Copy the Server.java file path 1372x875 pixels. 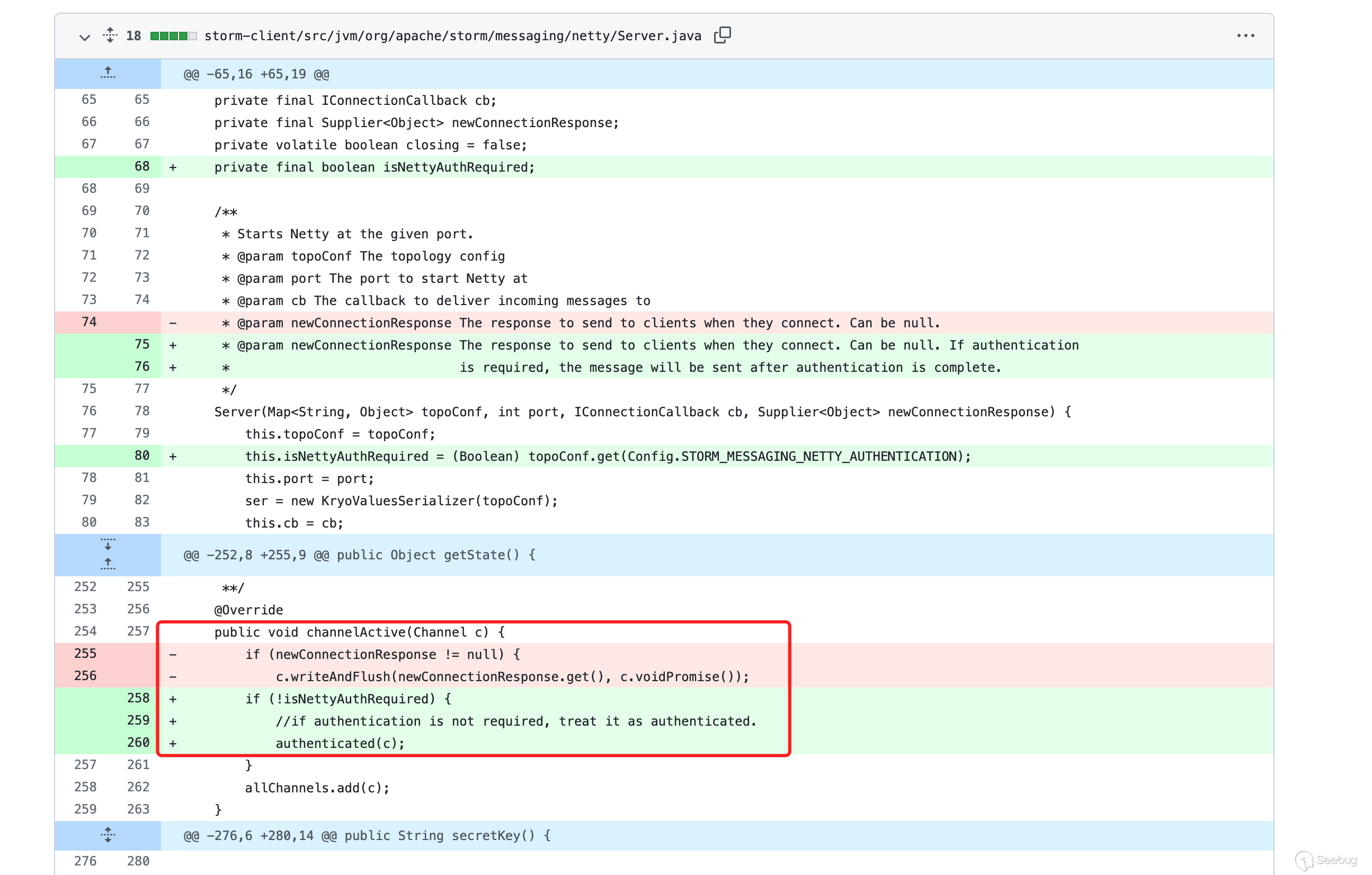[722, 35]
